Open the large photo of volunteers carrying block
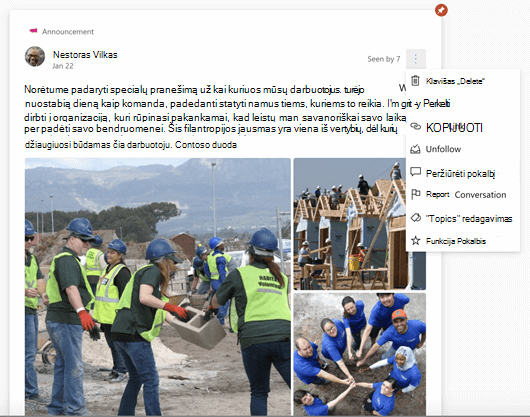This screenshot has height=417, width=530. coord(158,287)
